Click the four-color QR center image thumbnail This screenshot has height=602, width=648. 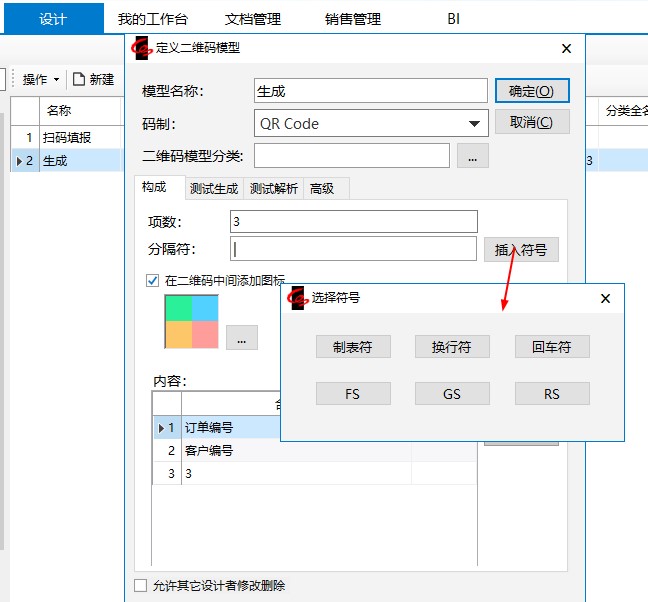(x=193, y=321)
